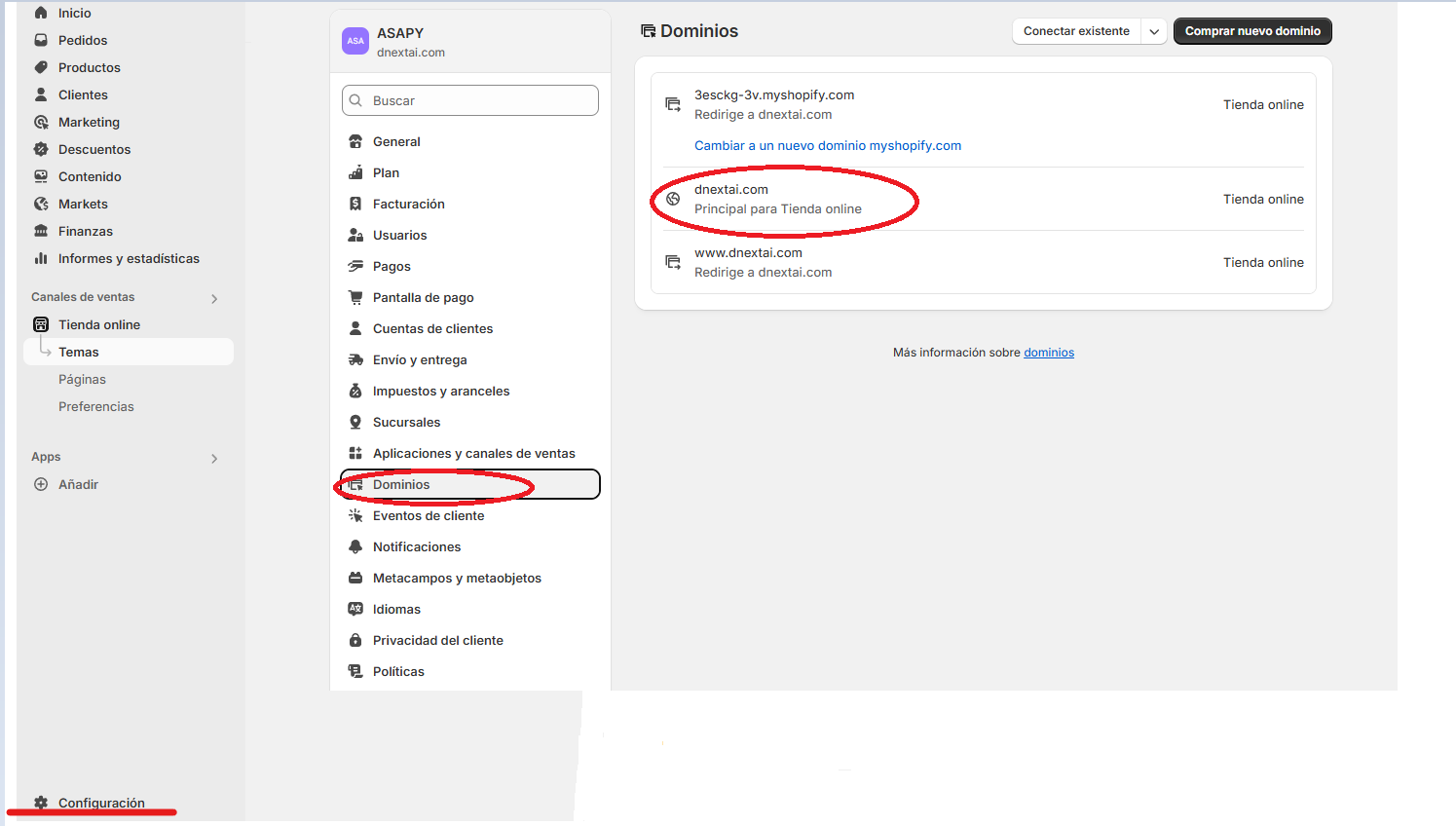
Task: Click the Añadir plus circle icon
Action: coord(41,484)
